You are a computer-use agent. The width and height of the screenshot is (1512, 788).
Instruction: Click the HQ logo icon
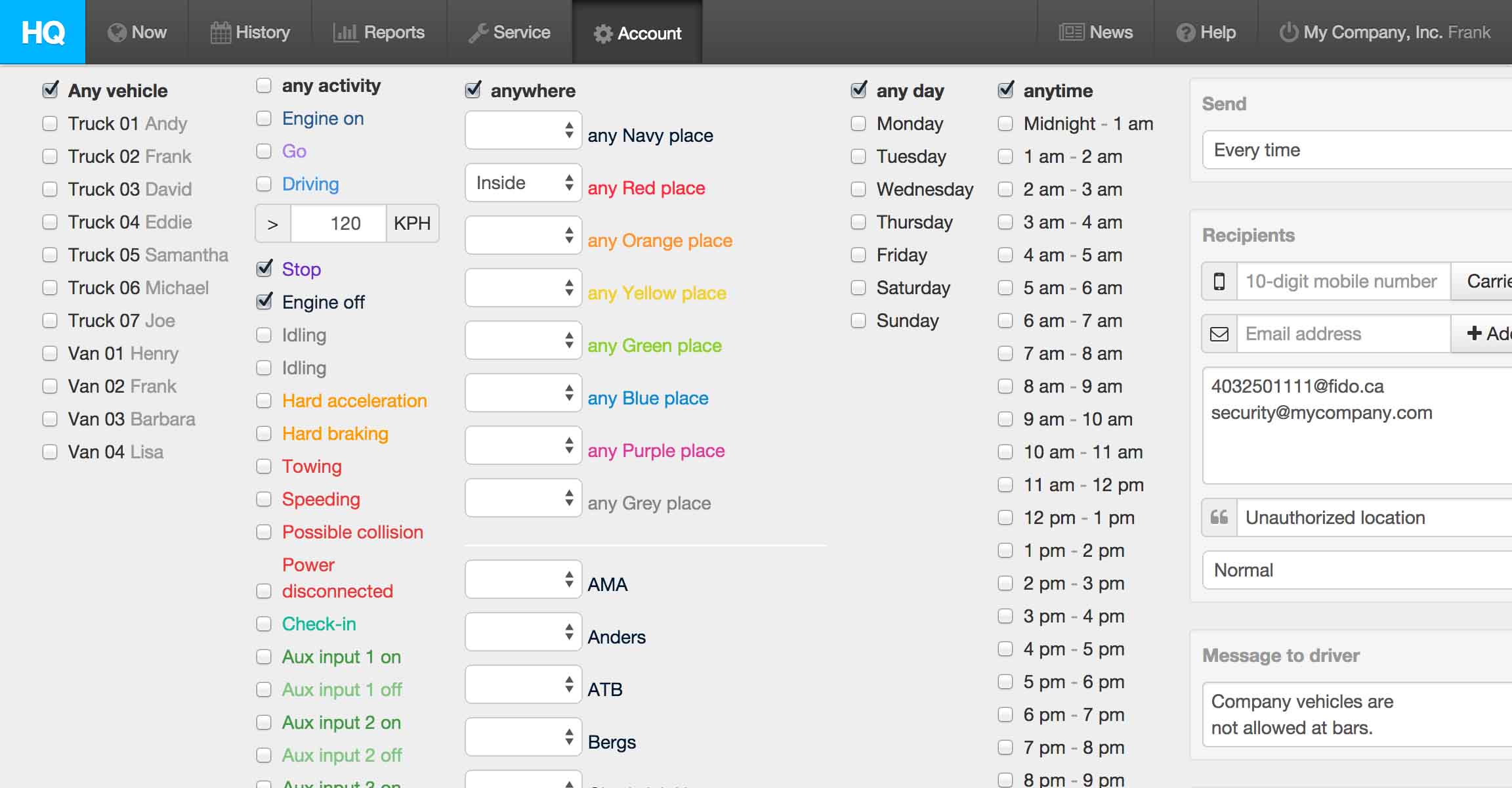43,32
